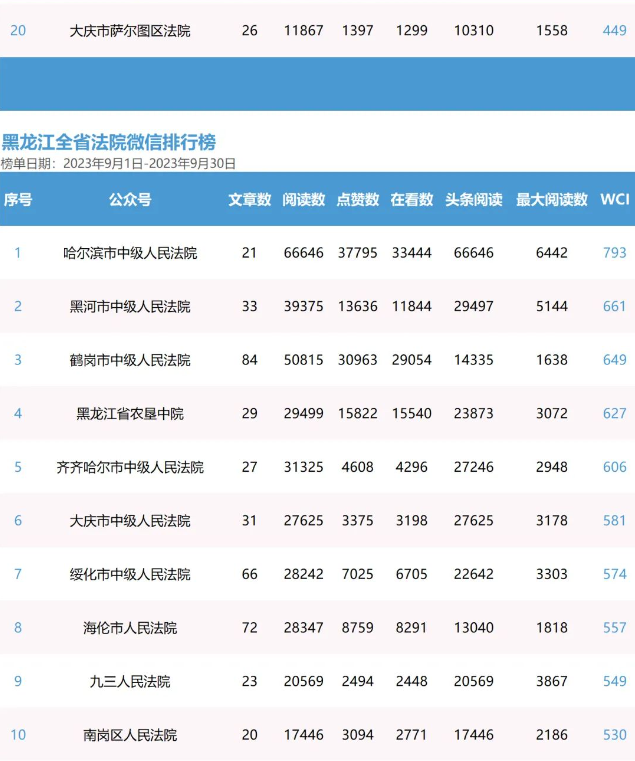
Task: Click the WCI column header
Action: 615,199
